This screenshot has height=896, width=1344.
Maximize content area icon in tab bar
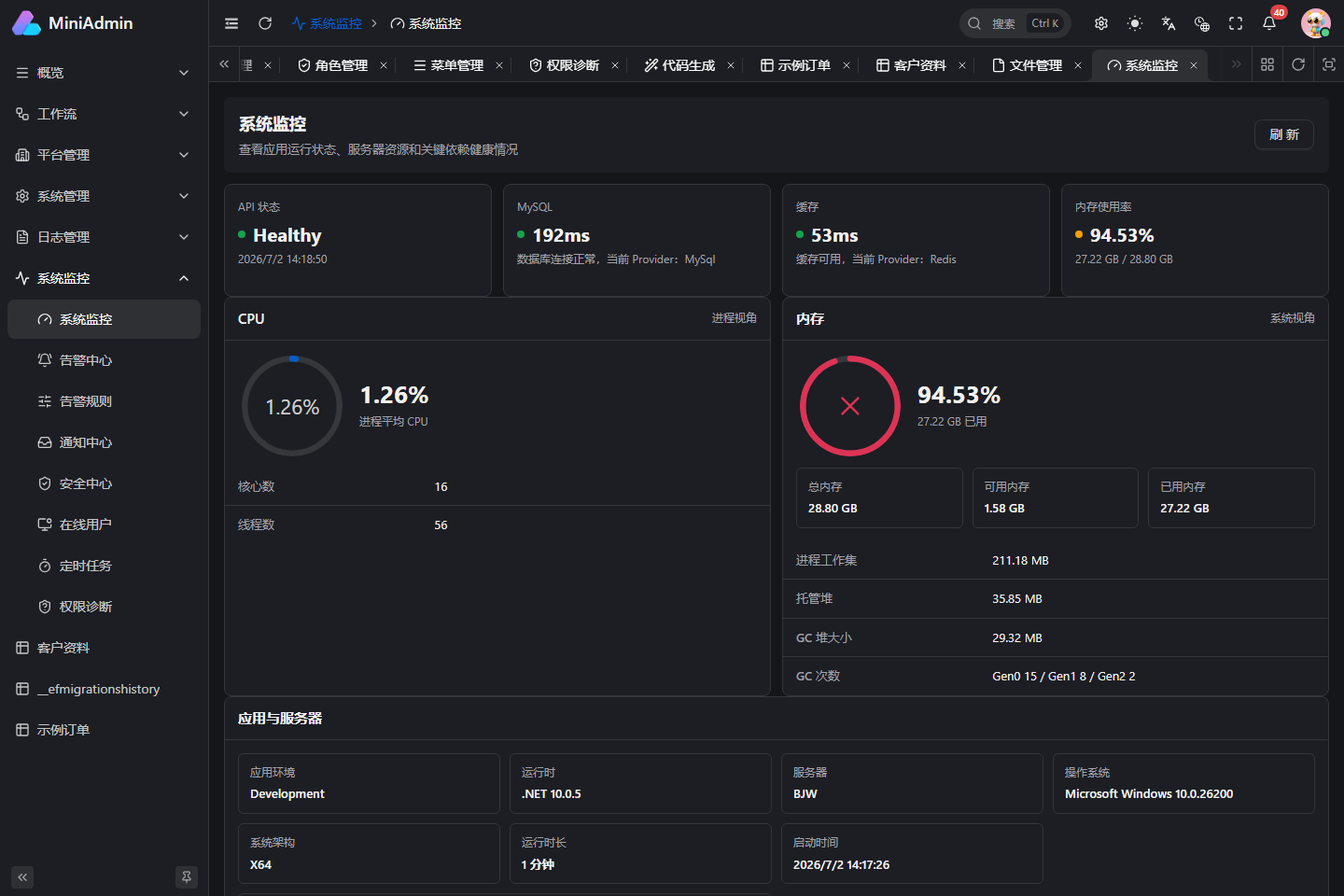tap(1329, 64)
